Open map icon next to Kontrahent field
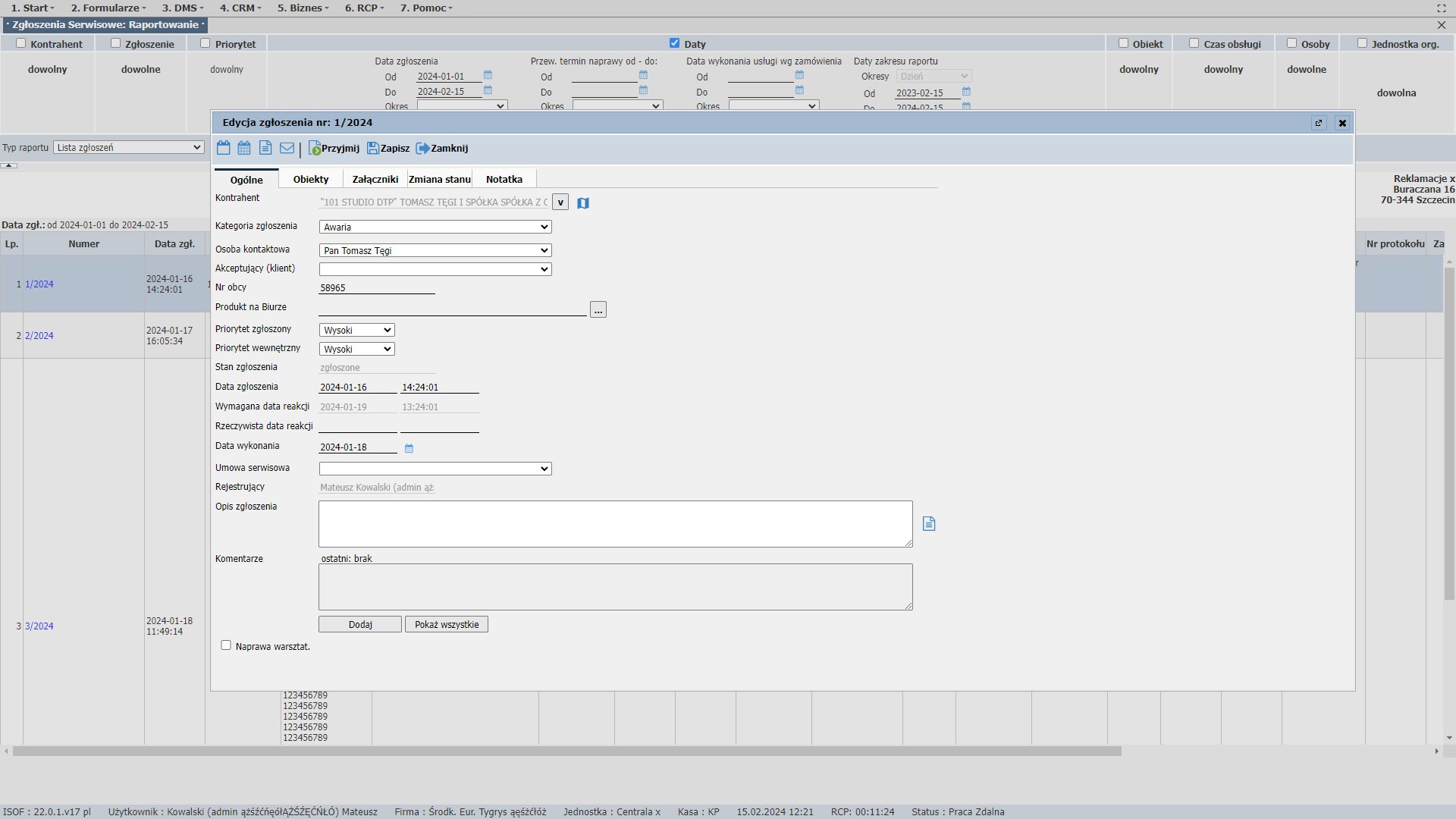 pos(583,203)
